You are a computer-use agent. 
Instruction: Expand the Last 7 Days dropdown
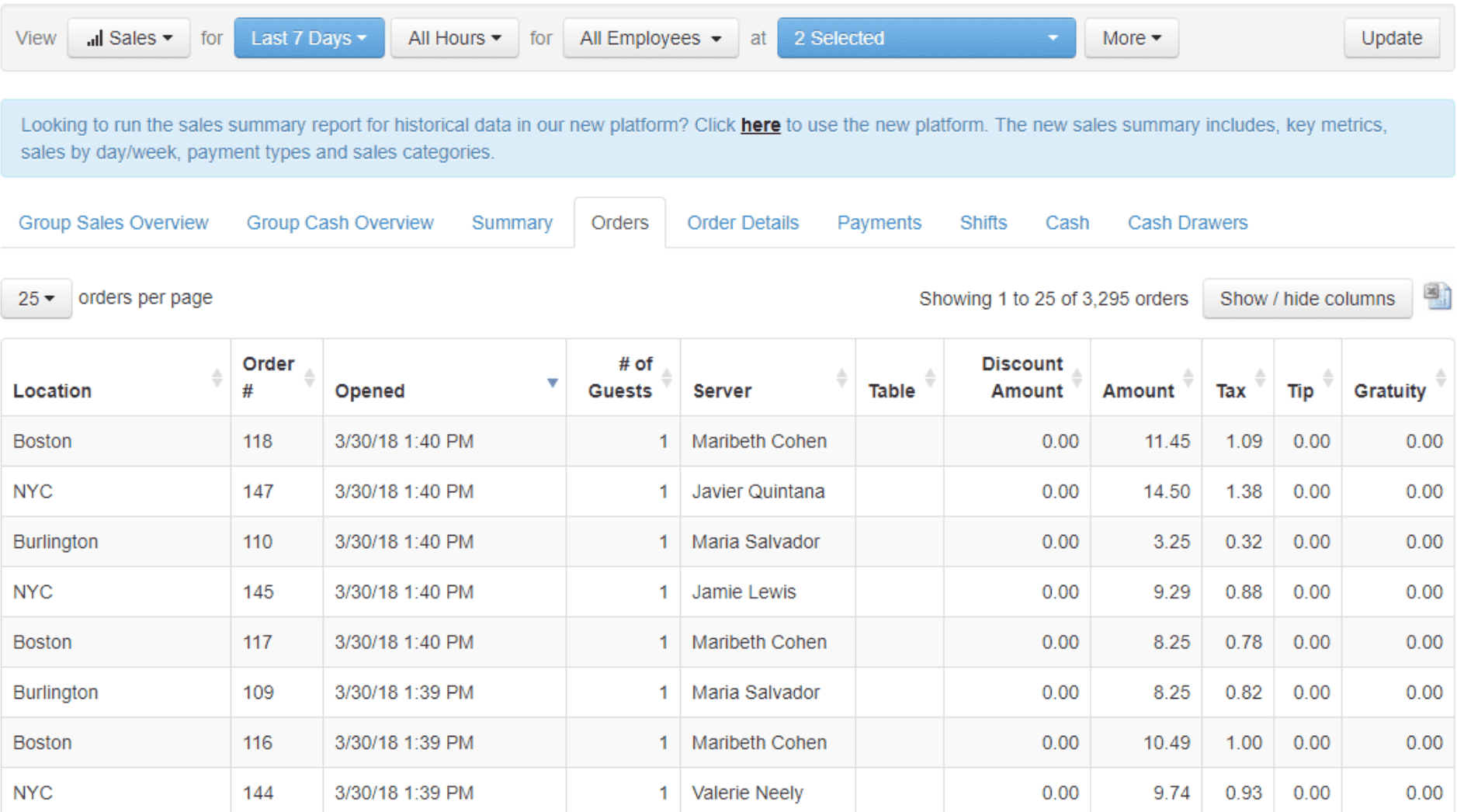(x=309, y=38)
